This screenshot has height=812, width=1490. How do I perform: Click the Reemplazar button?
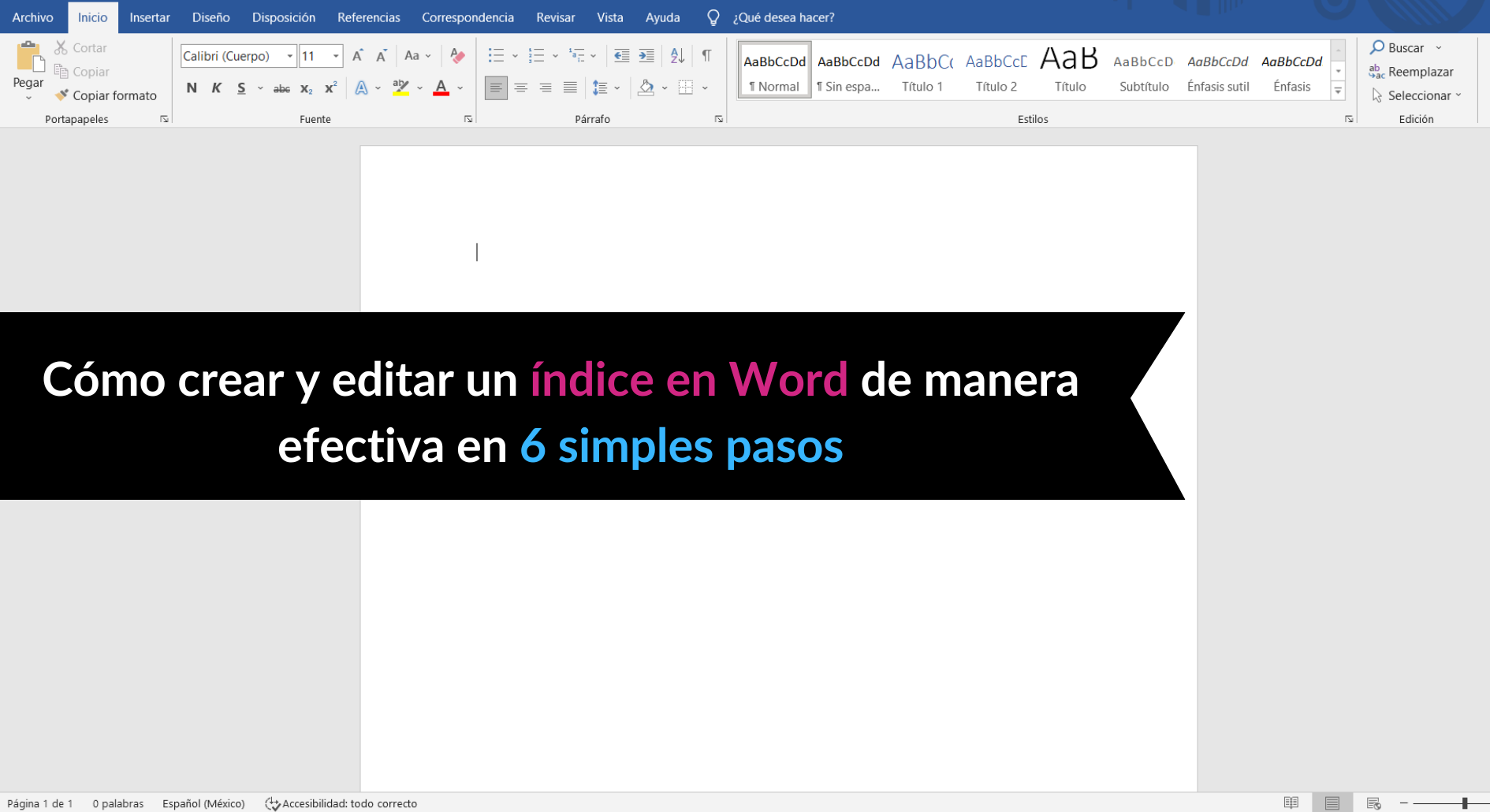(x=1411, y=72)
